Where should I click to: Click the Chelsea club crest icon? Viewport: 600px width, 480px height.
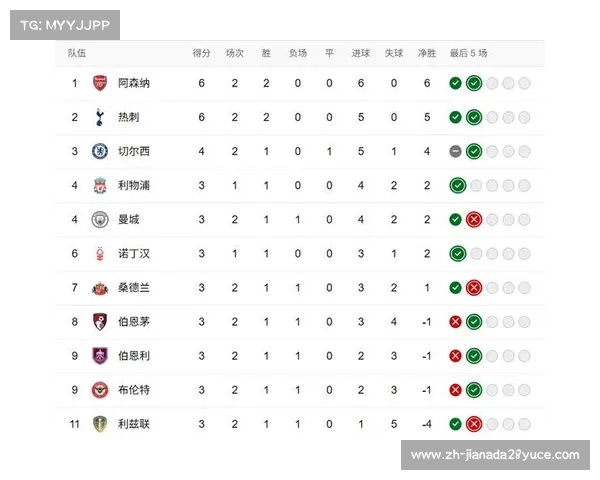(99, 151)
